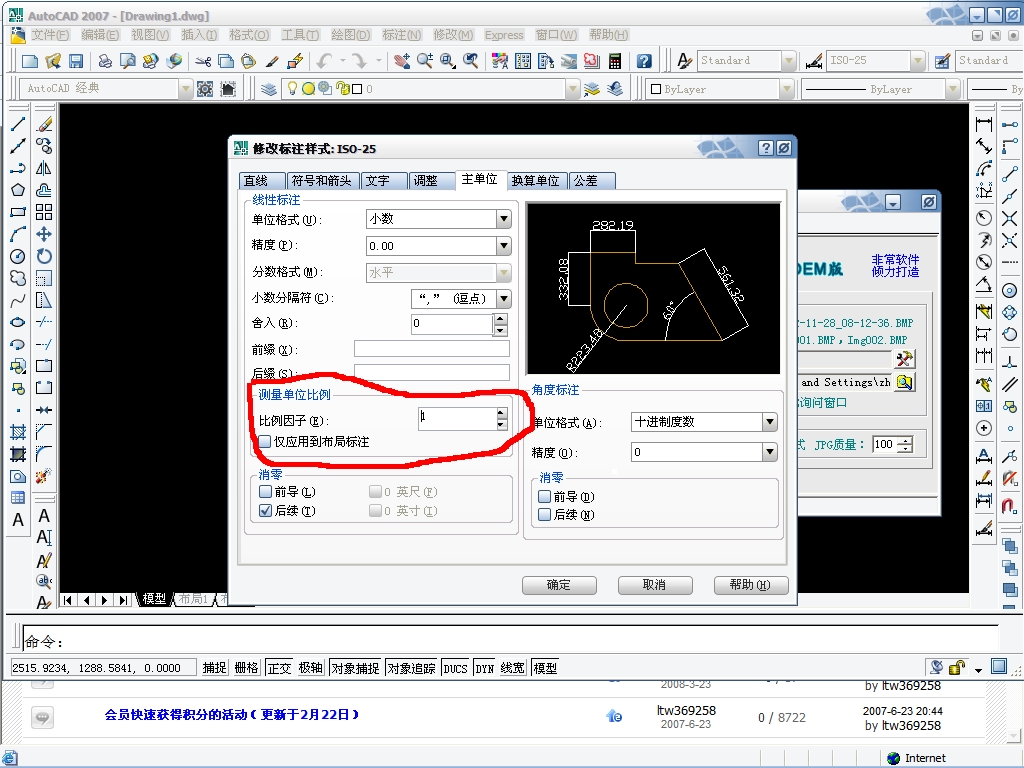Click the command line input area

(x=511, y=639)
